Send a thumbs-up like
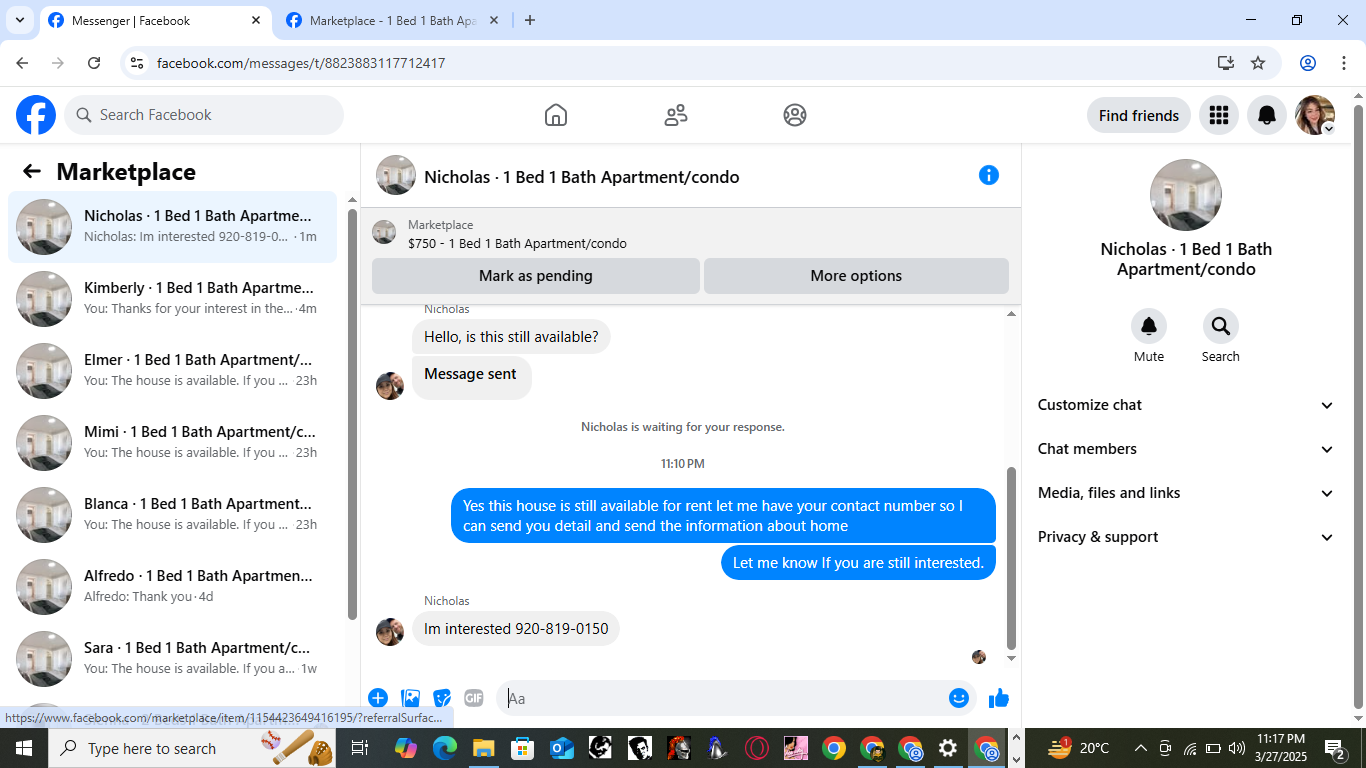The image size is (1366, 768). [x=999, y=698]
